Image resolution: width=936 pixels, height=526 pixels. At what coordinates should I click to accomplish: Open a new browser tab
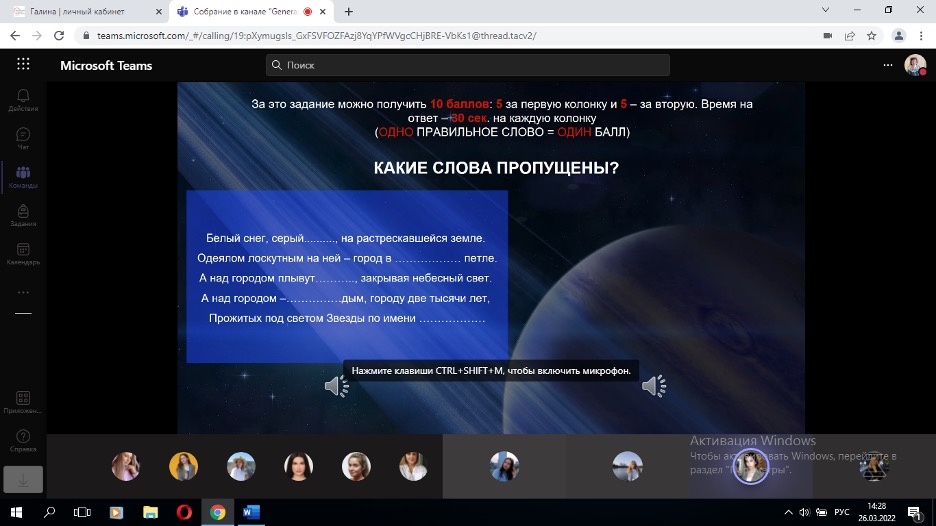point(349,11)
